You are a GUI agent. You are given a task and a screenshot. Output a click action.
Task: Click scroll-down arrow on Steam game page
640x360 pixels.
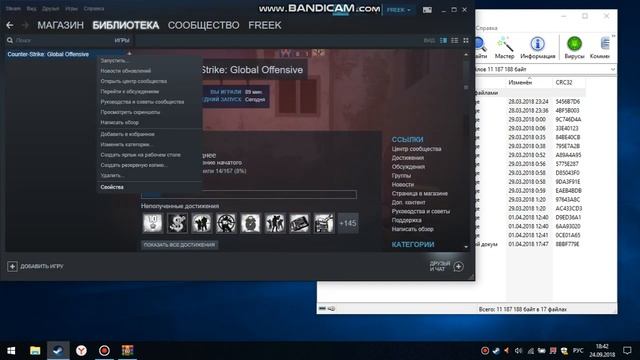[466, 247]
